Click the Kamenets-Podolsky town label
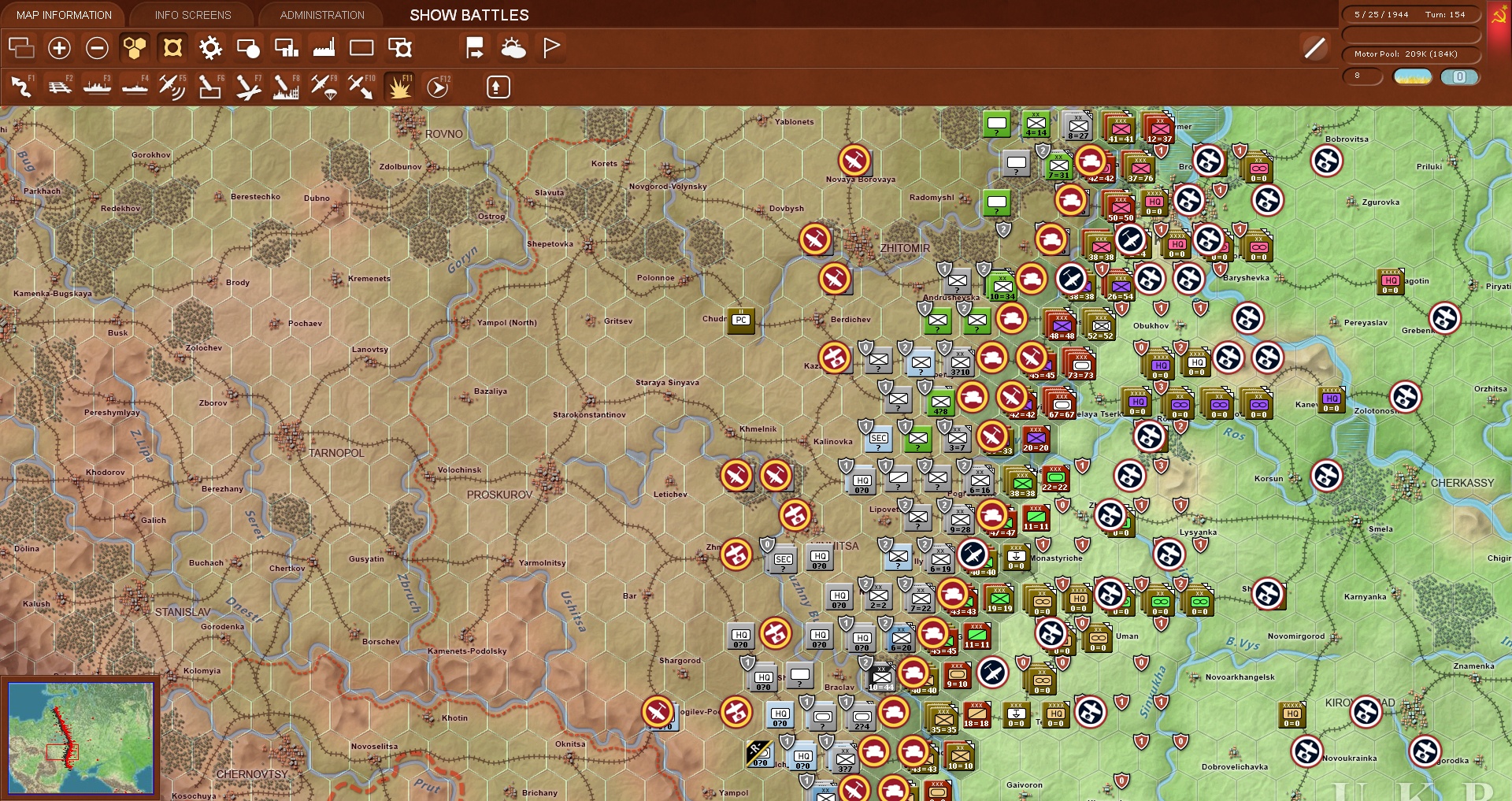Viewport: 1512px width, 801px height. pyautogui.click(x=467, y=651)
